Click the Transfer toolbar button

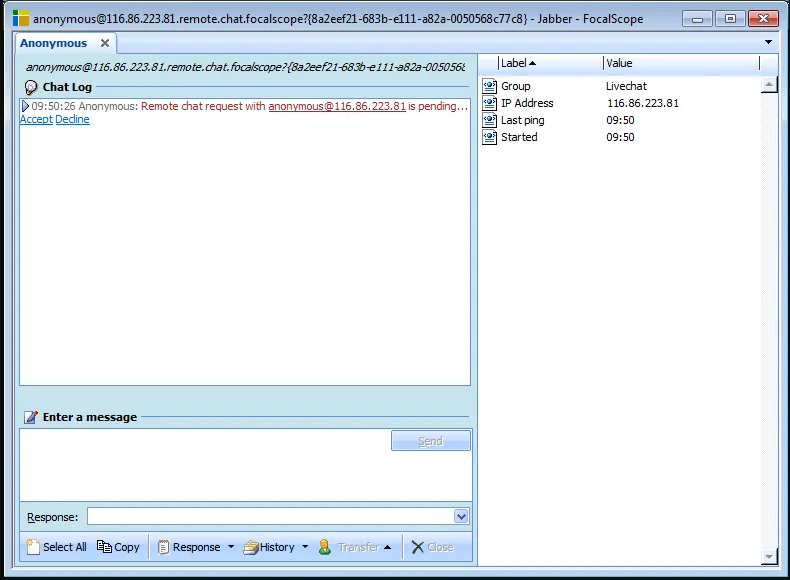tap(355, 547)
